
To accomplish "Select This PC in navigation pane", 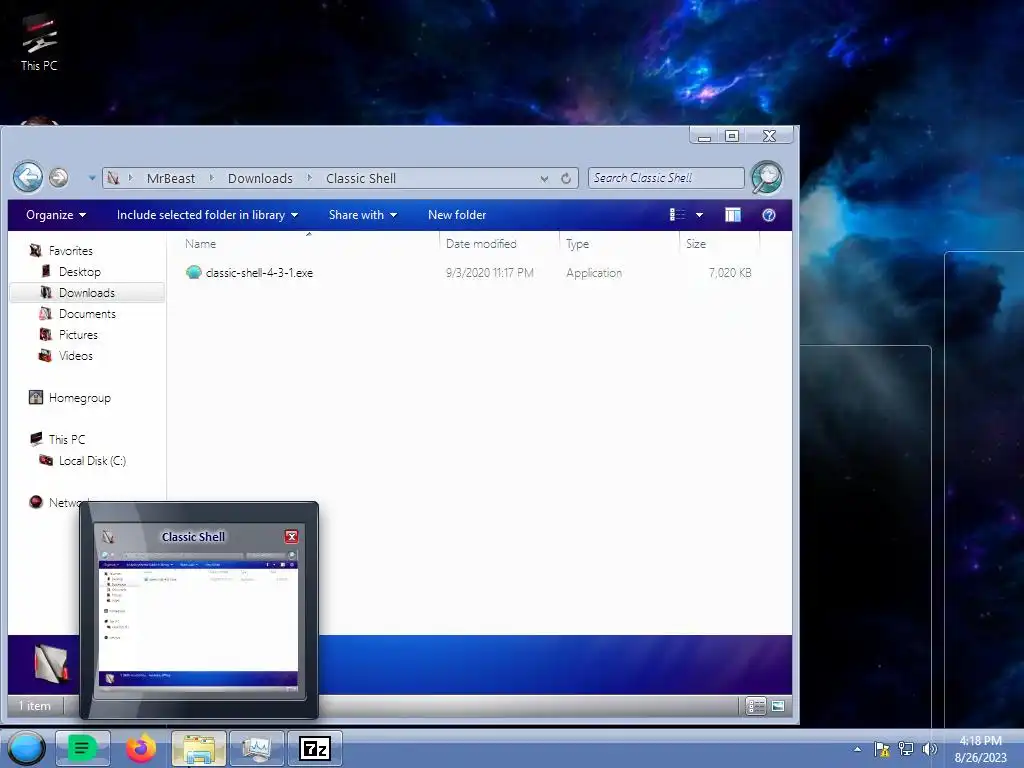I will tap(67, 440).
